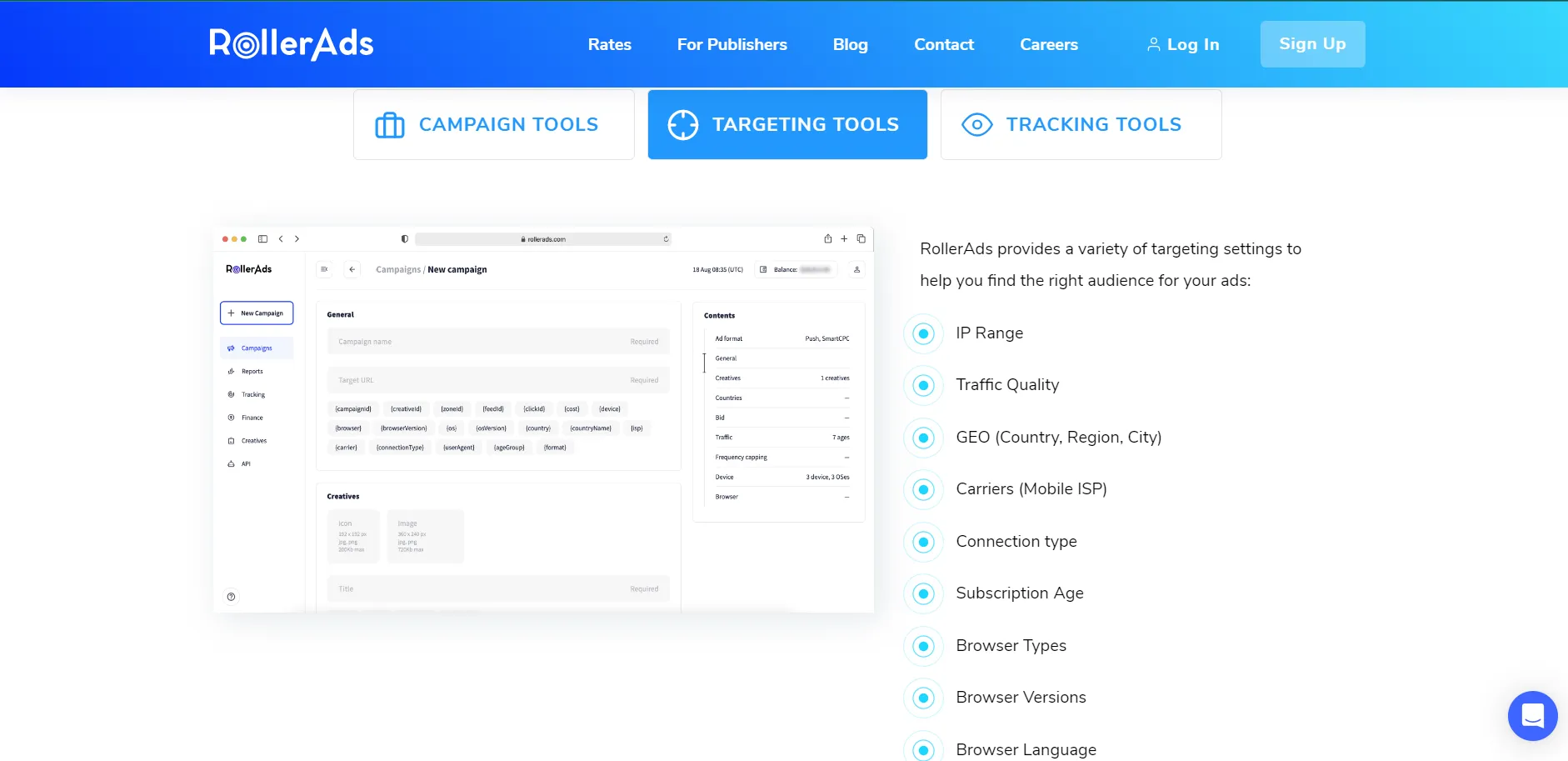Image resolution: width=1568 pixels, height=761 pixels.
Task: Click the account icon beside Balance
Action: tap(856, 269)
